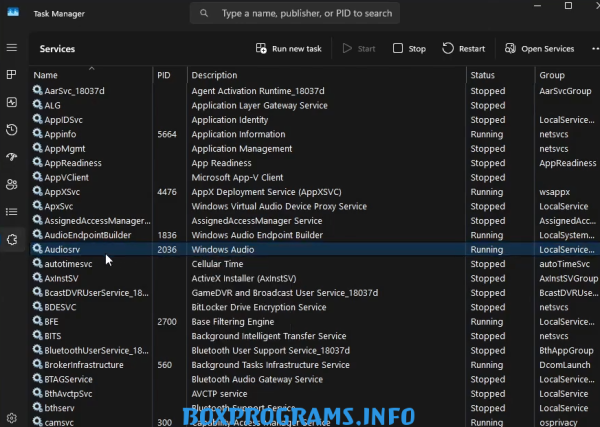Click the AarSvc_18037d service icon

tap(38, 90)
